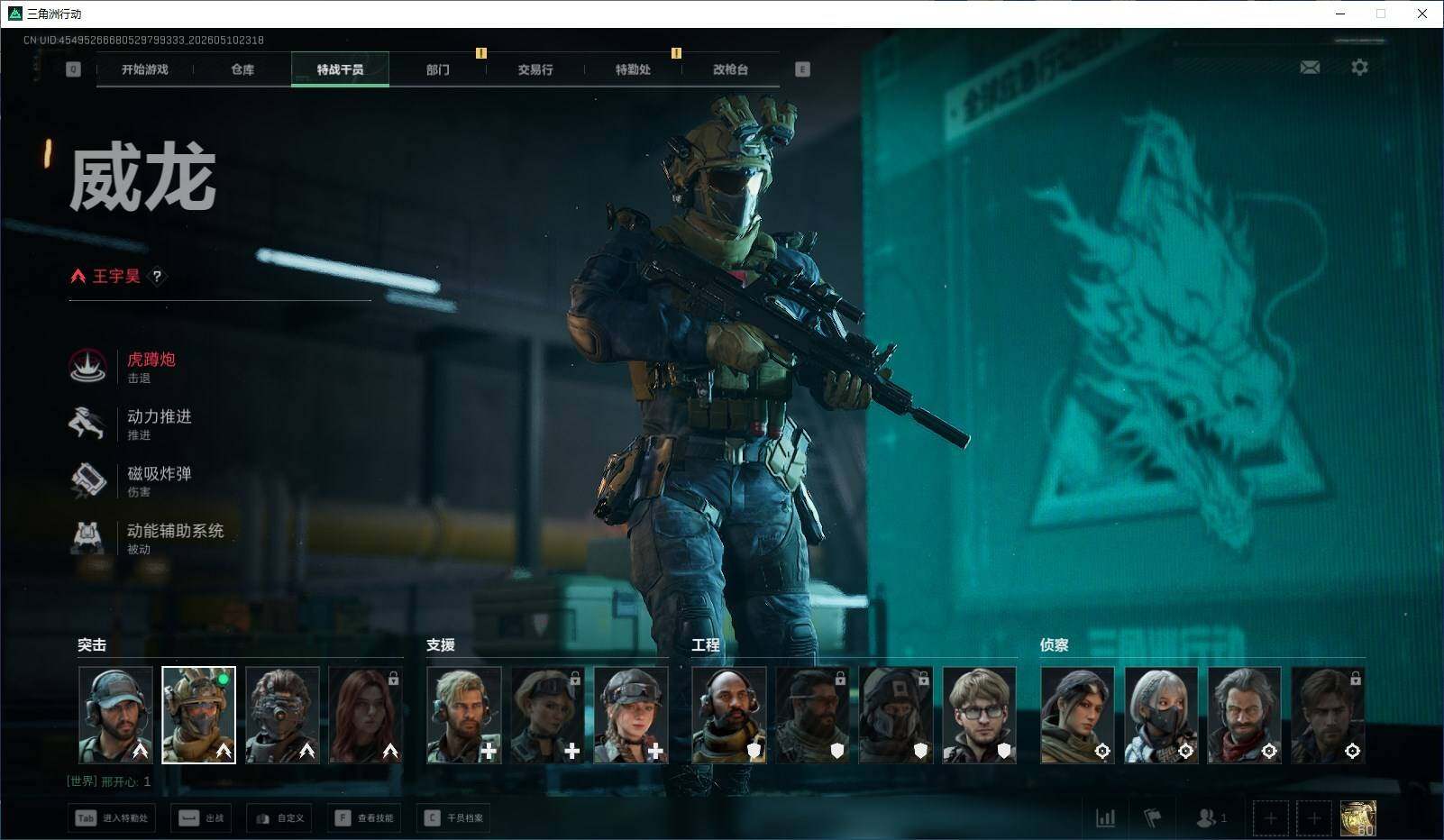Select the grey-bearded recon operator with red scarf
This screenshot has width=1444, height=840.
1244,715
